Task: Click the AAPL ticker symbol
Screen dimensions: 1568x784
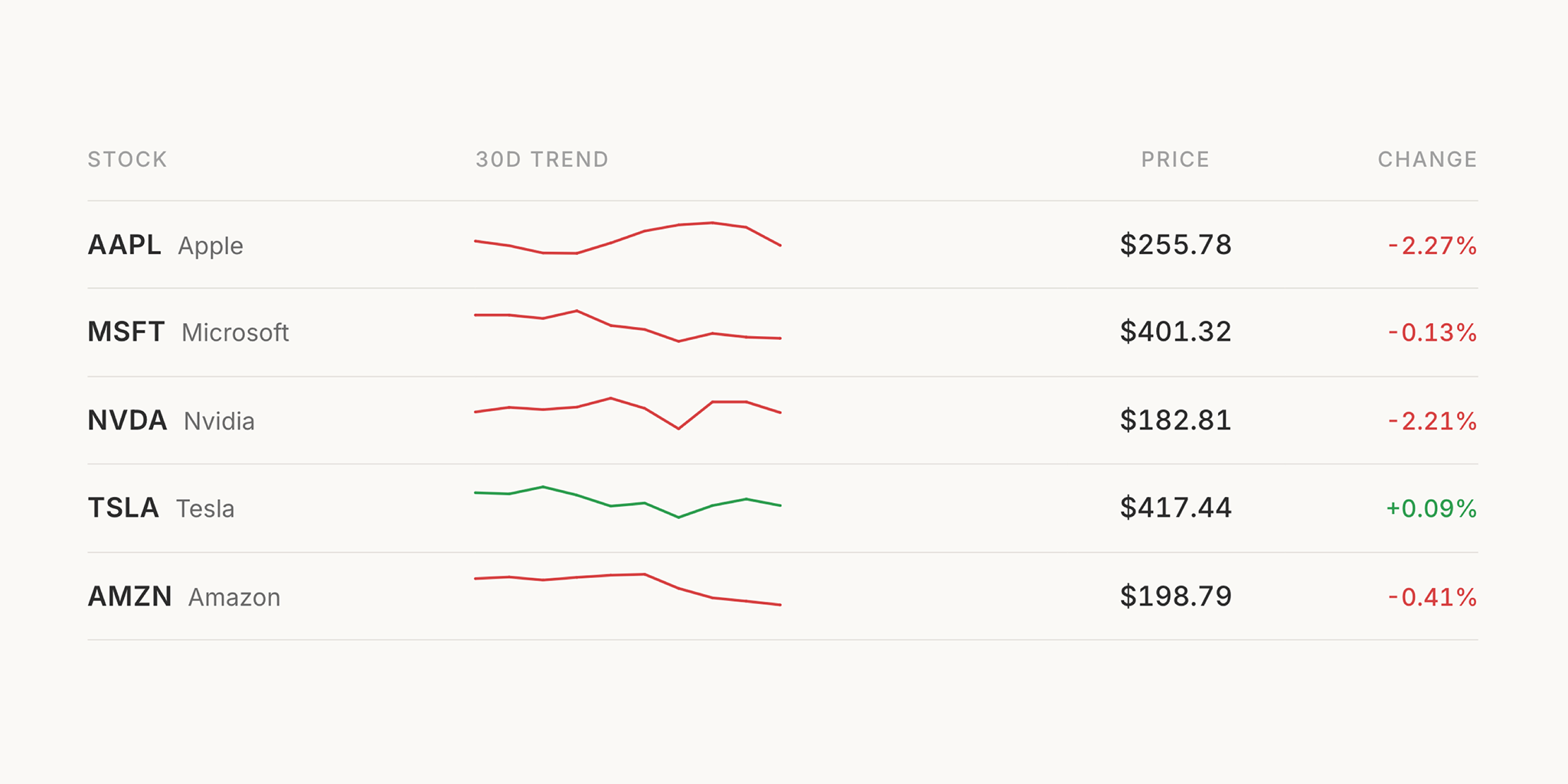Action: (124, 245)
